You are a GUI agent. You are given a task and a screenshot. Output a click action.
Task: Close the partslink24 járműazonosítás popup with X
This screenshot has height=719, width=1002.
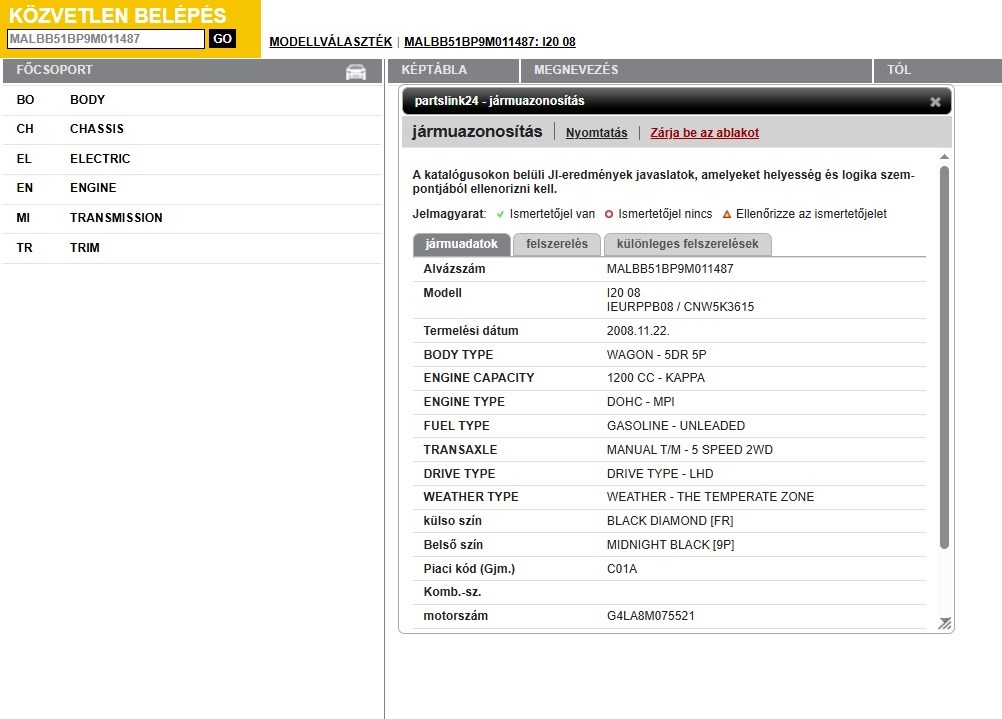935,101
